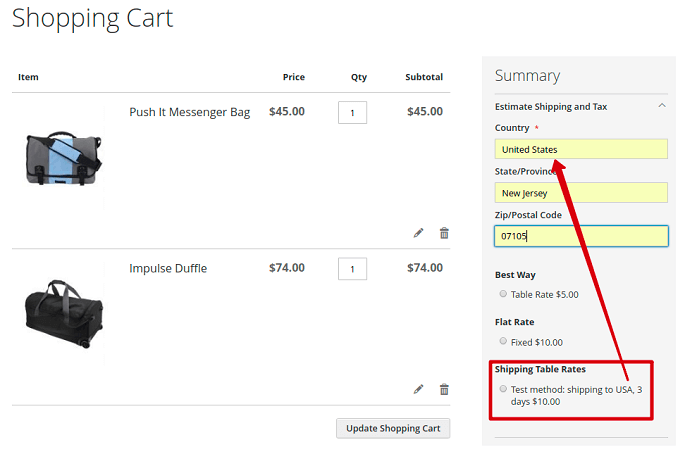Click the Update Shopping Cart button
685x466 pixels.
[393, 428]
